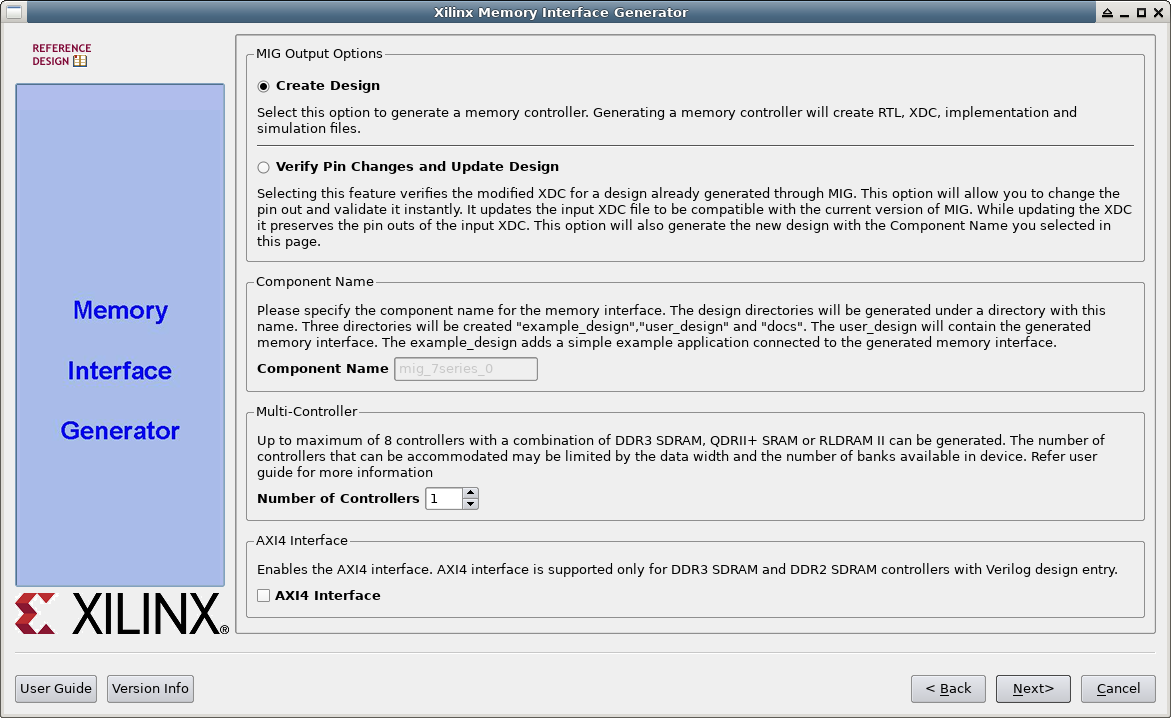This screenshot has width=1171, height=718.
Task: Increase Number of Controllers with the up arrow
Action: [x=471, y=492]
